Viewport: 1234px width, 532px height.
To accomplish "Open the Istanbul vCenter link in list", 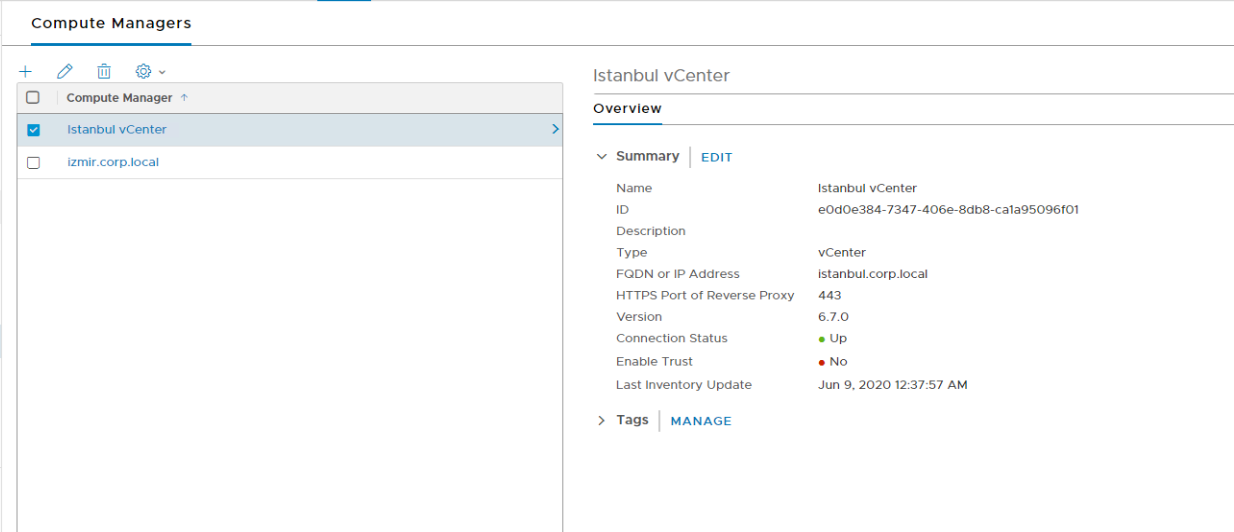I will [x=117, y=130].
